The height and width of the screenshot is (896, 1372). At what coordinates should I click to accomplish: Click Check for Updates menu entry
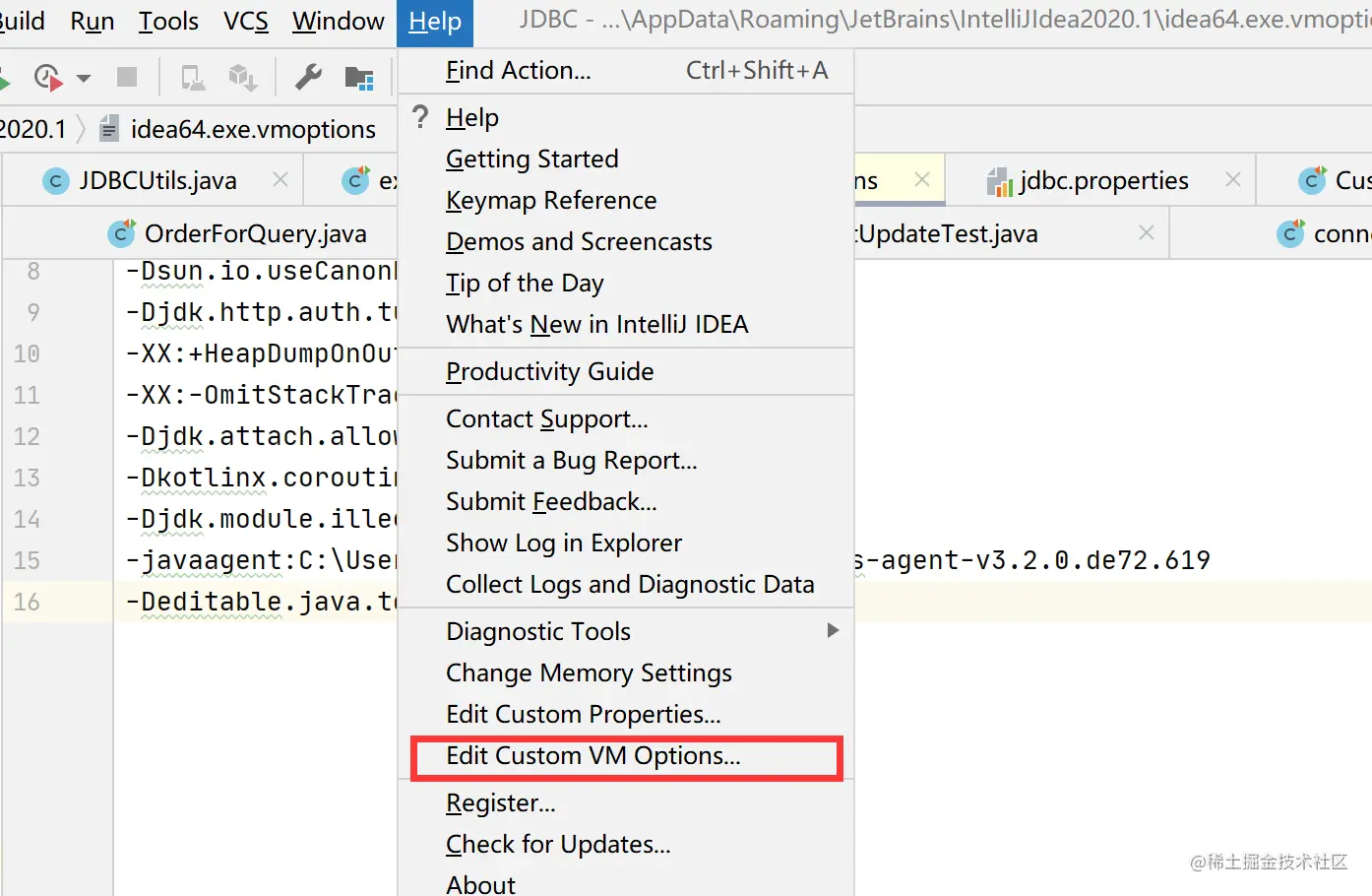pos(558,845)
